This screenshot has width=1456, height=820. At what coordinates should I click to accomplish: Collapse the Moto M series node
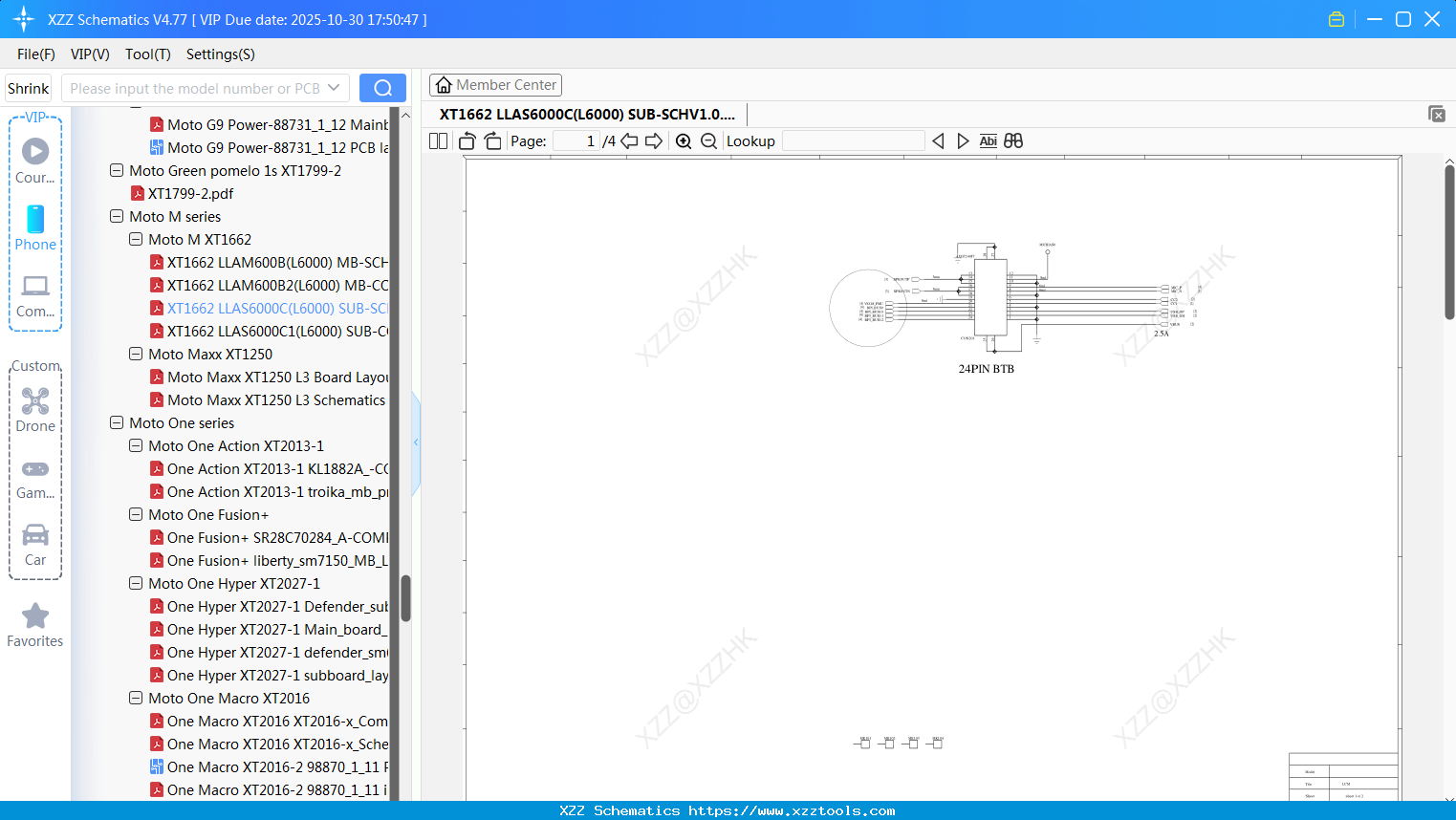pos(117,216)
